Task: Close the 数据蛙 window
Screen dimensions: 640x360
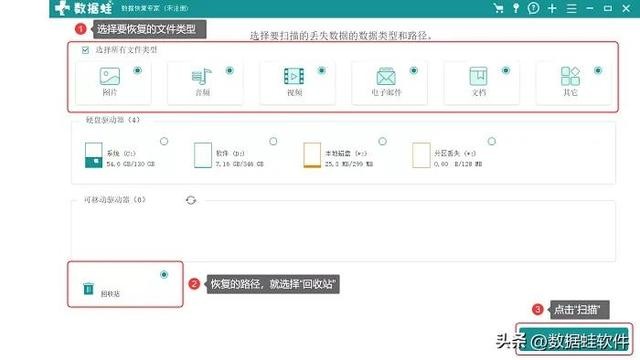Action: (626, 8)
